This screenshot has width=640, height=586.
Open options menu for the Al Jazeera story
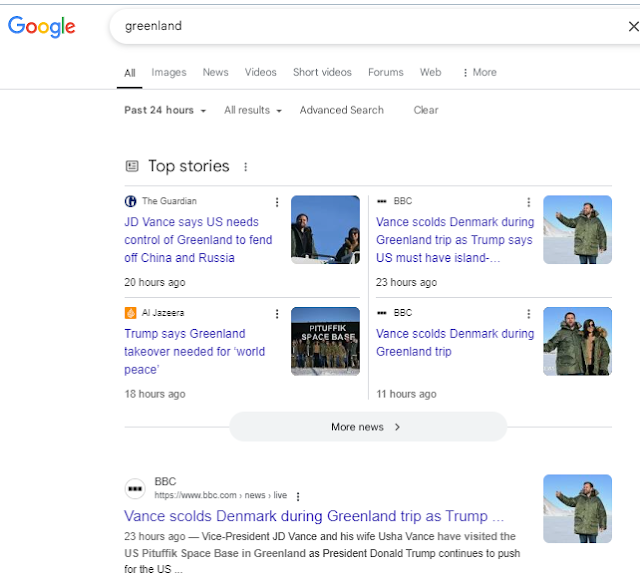point(277,314)
